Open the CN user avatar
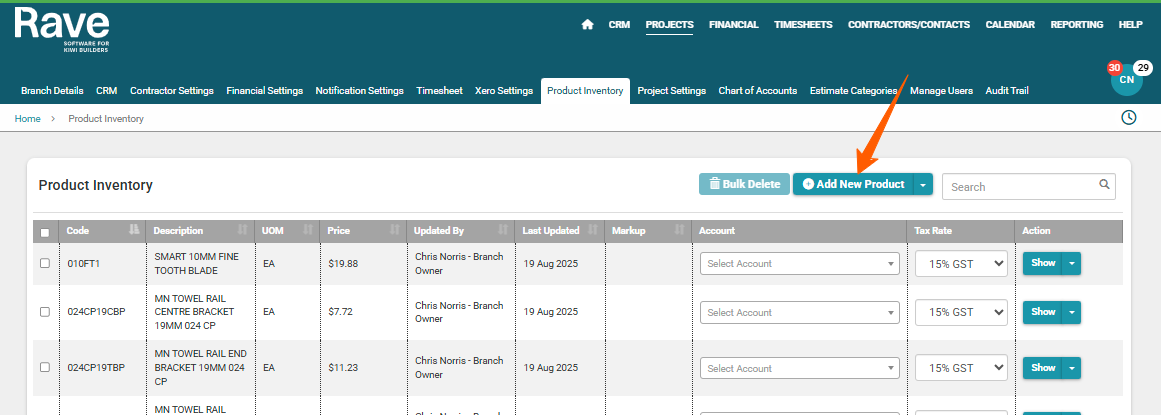Screen dimensions: 1161x415 coord(1126,80)
